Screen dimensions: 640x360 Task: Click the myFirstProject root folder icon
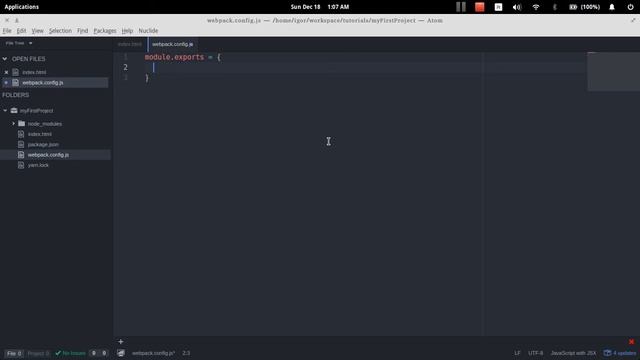14,111
